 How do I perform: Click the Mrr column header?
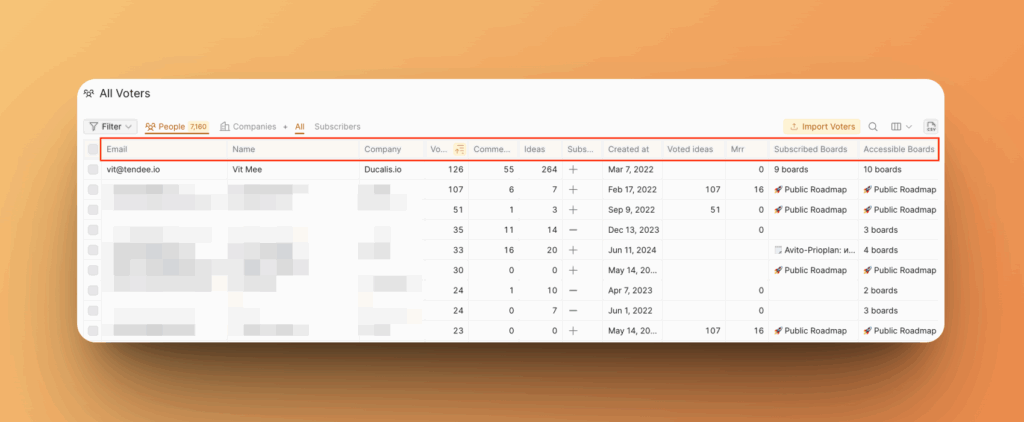747,150
